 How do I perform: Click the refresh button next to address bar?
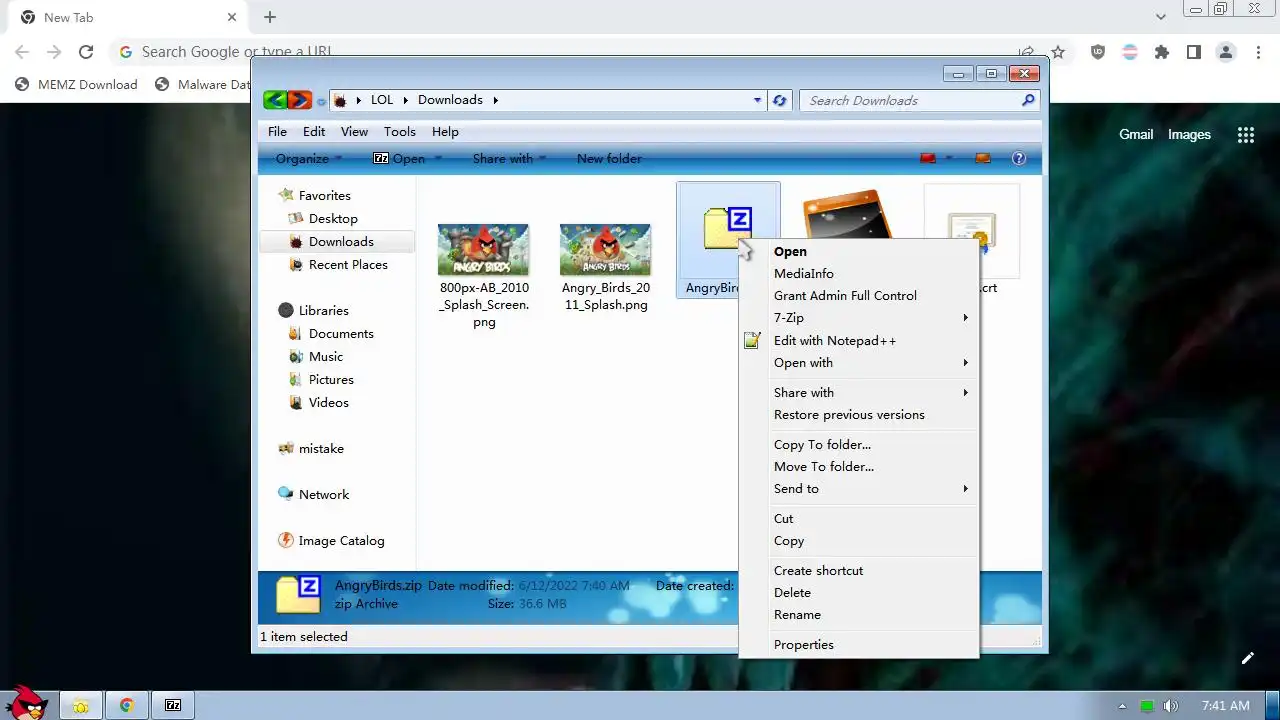tap(780, 100)
